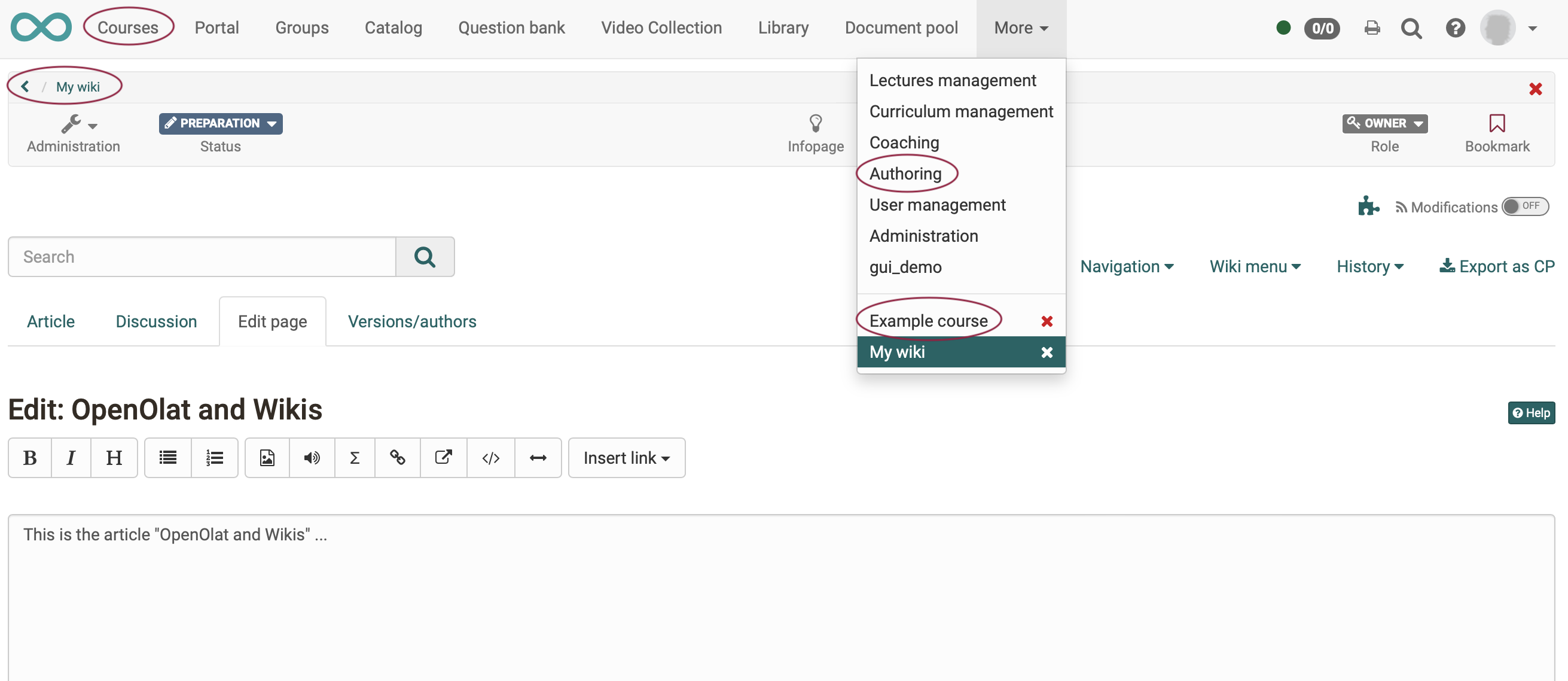
Task: Switch to the Versions/authors tab
Action: coord(411,321)
